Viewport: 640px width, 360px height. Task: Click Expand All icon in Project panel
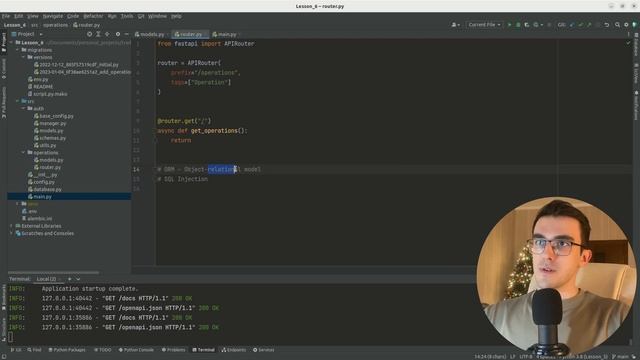98,34
